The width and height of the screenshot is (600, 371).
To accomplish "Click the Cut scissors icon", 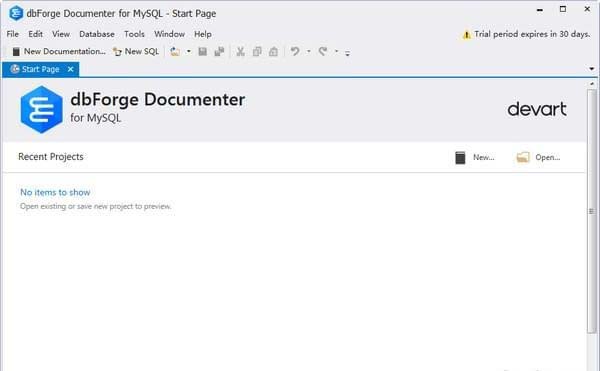I will click(x=240, y=51).
